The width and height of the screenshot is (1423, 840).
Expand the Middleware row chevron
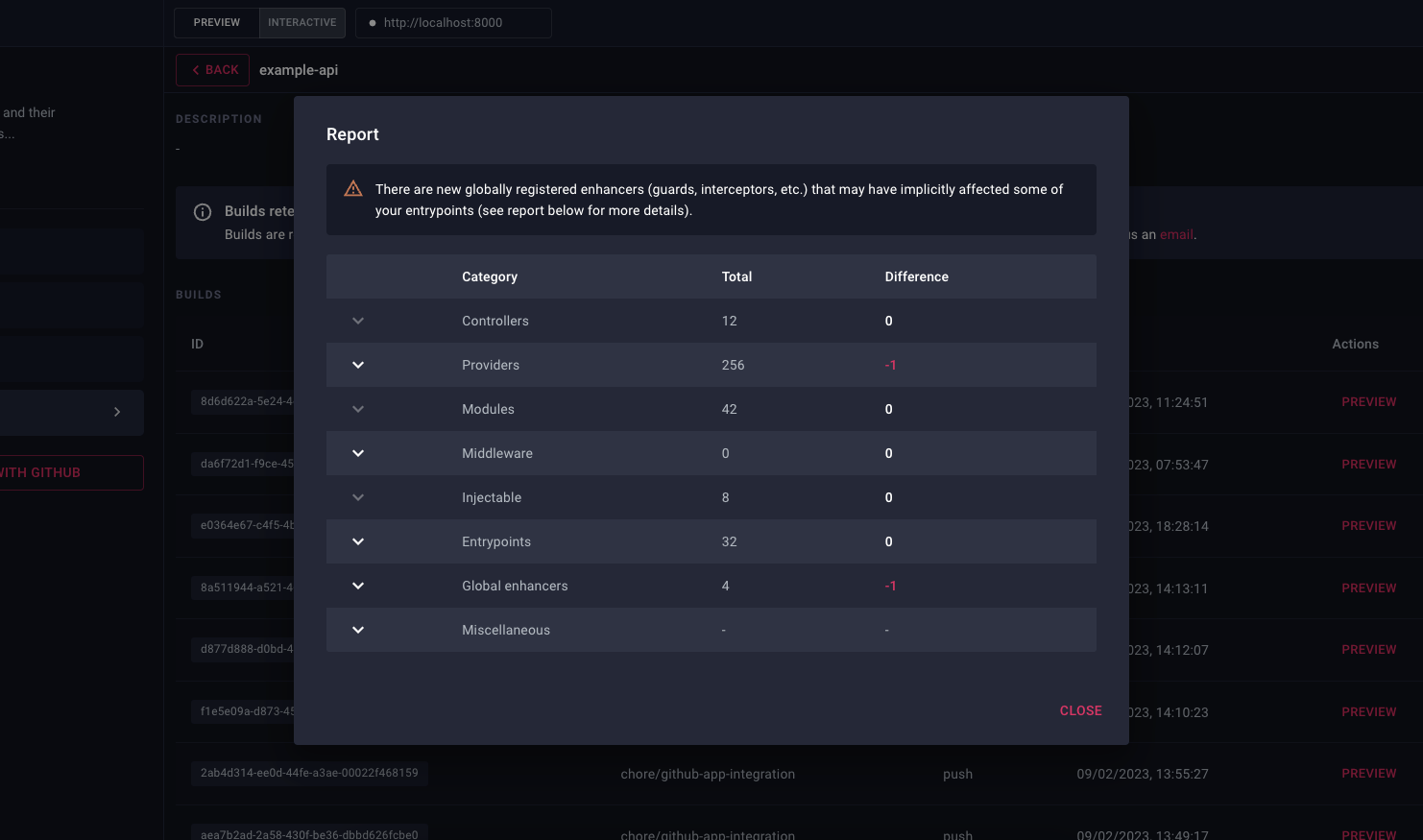[358, 453]
